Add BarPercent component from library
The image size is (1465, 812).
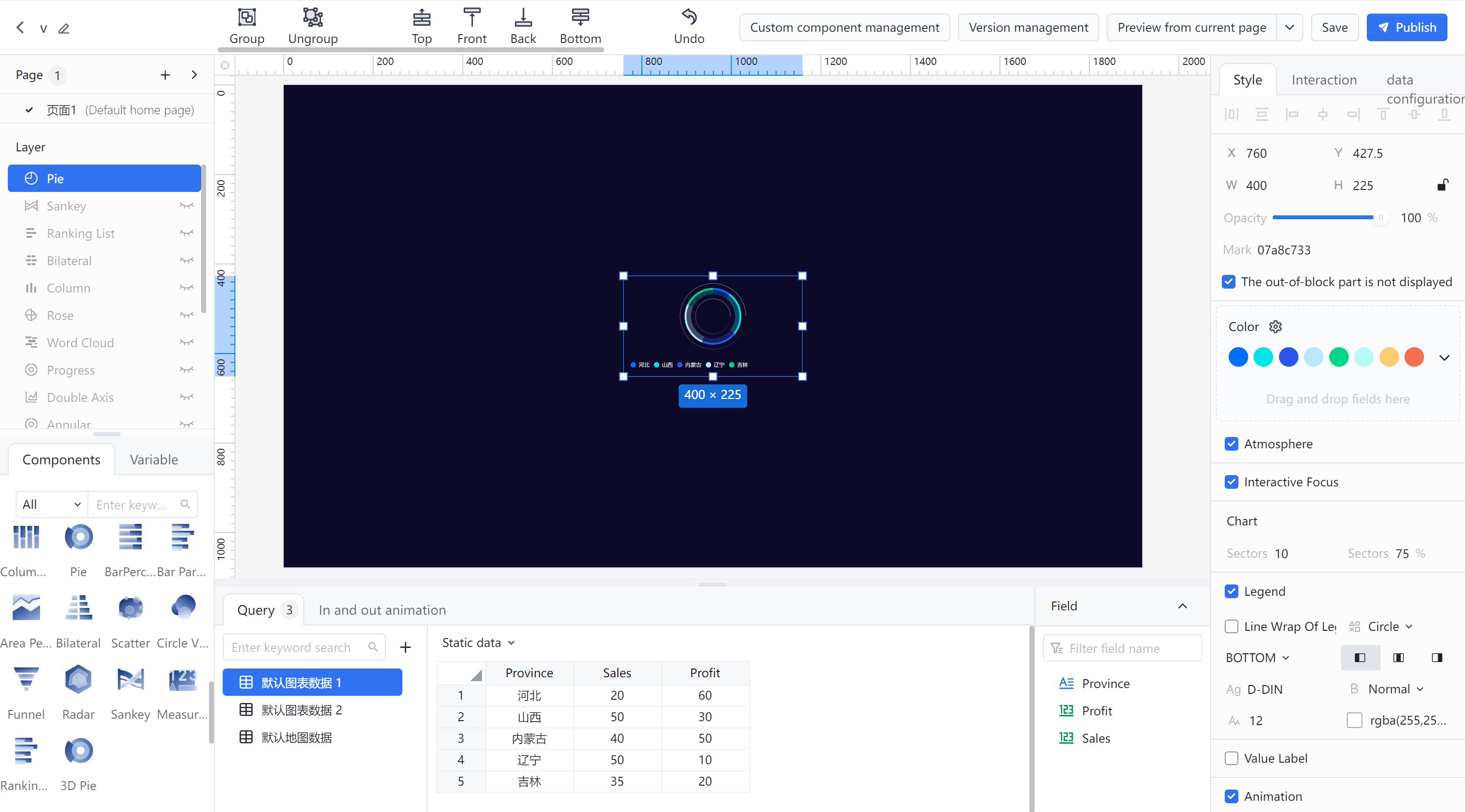coord(130,538)
